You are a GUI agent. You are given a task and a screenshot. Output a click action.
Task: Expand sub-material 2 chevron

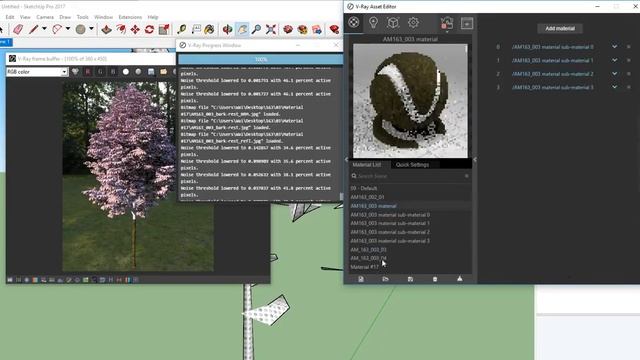(614, 74)
